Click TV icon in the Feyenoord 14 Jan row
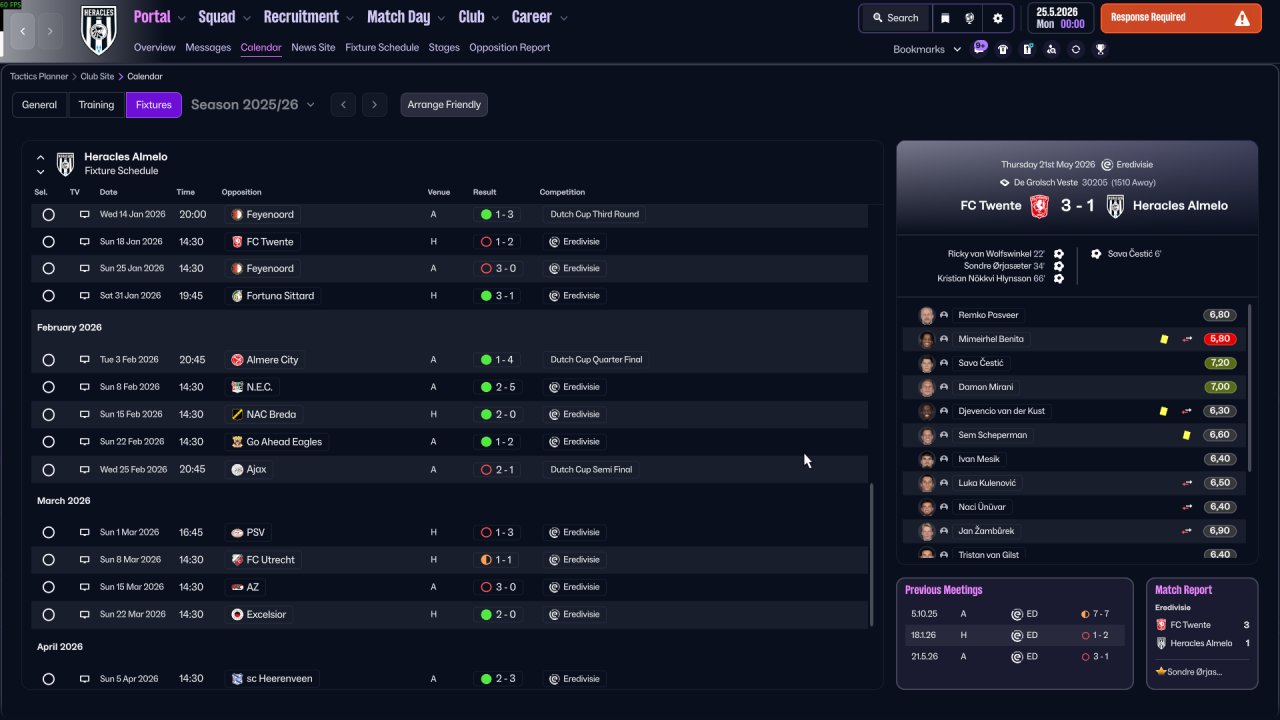This screenshot has height=720, width=1280. (85, 214)
